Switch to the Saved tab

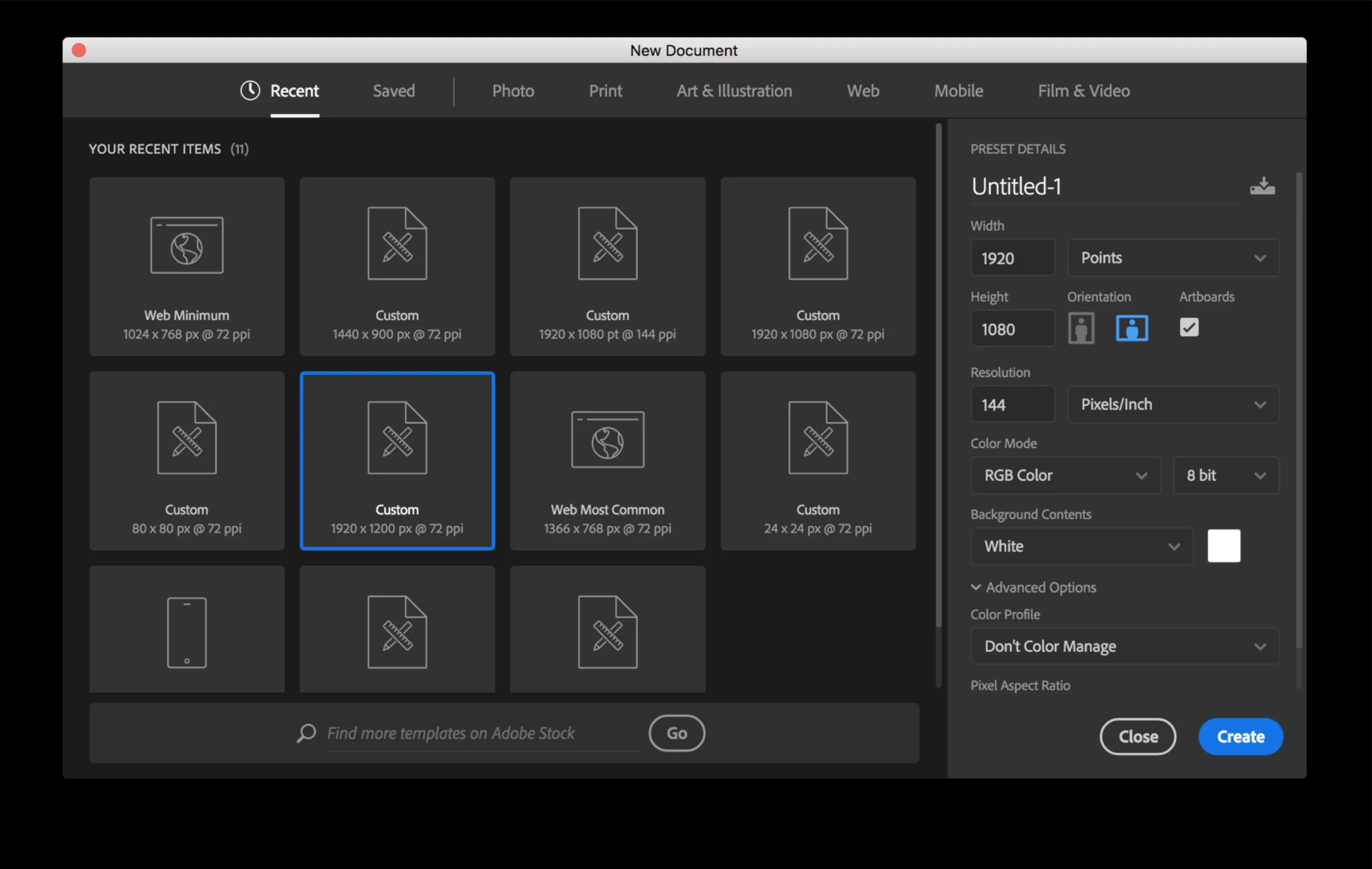394,91
